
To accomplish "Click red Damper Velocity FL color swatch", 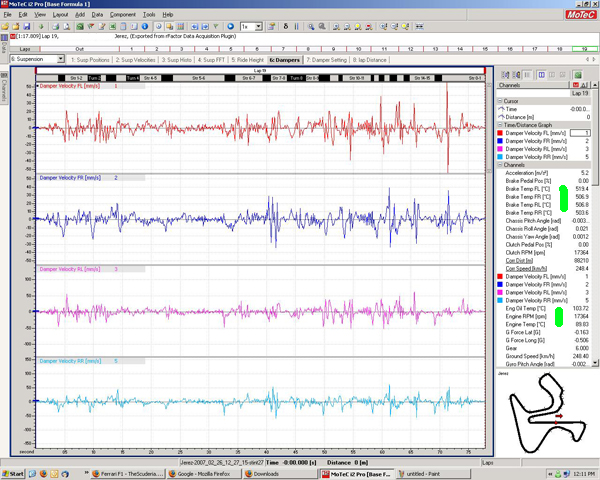I will [x=501, y=132].
